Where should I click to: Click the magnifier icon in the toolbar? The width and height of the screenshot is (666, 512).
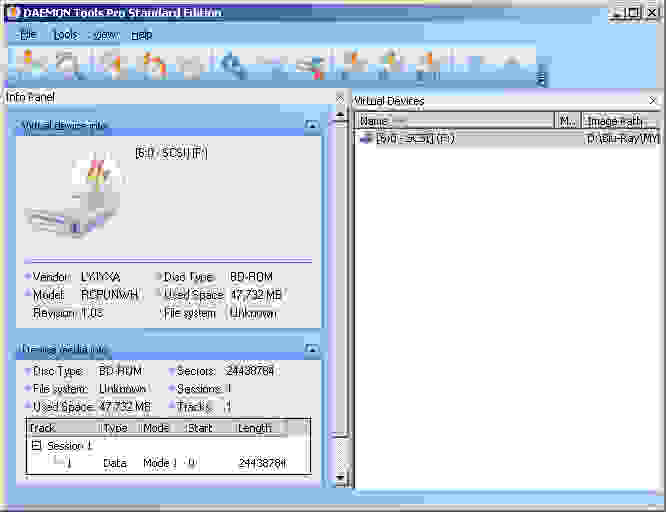[x=68, y=65]
